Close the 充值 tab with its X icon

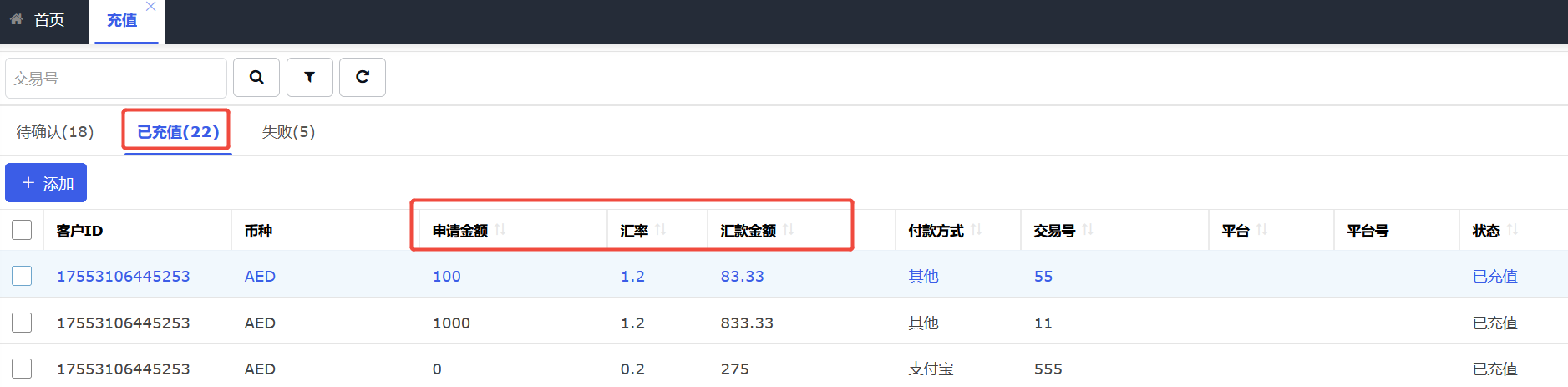click(150, 7)
